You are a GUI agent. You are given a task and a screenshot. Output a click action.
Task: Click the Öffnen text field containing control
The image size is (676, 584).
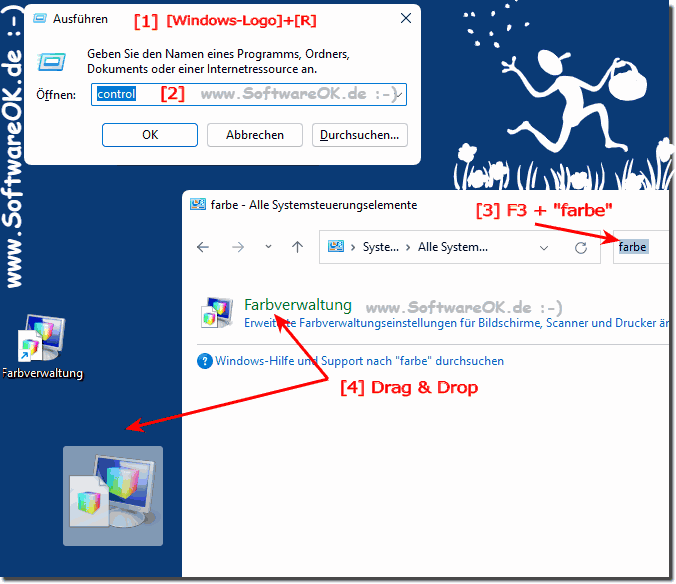coord(249,94)
